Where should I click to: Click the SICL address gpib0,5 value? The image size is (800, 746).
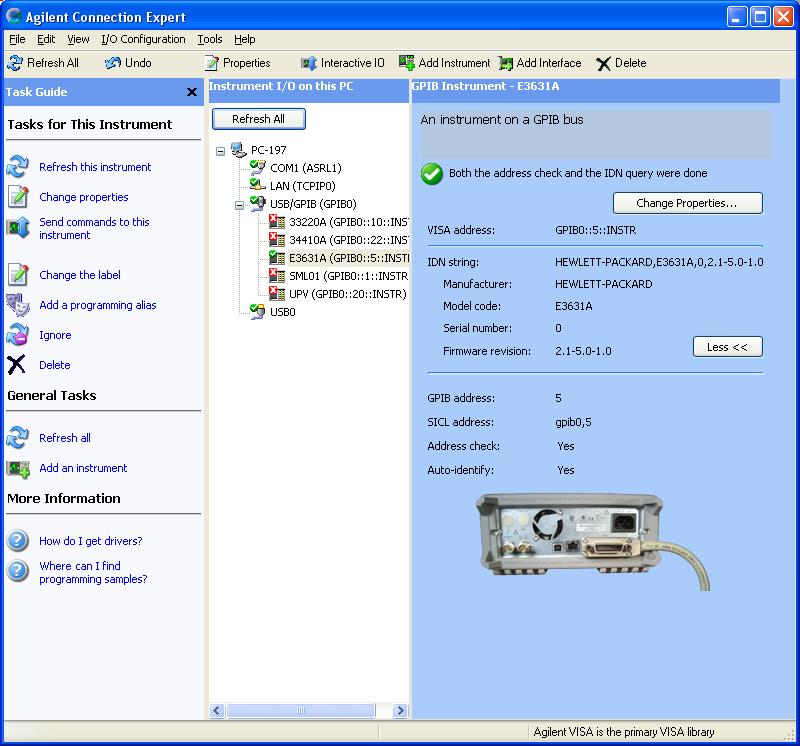click(x=573, y=422)
